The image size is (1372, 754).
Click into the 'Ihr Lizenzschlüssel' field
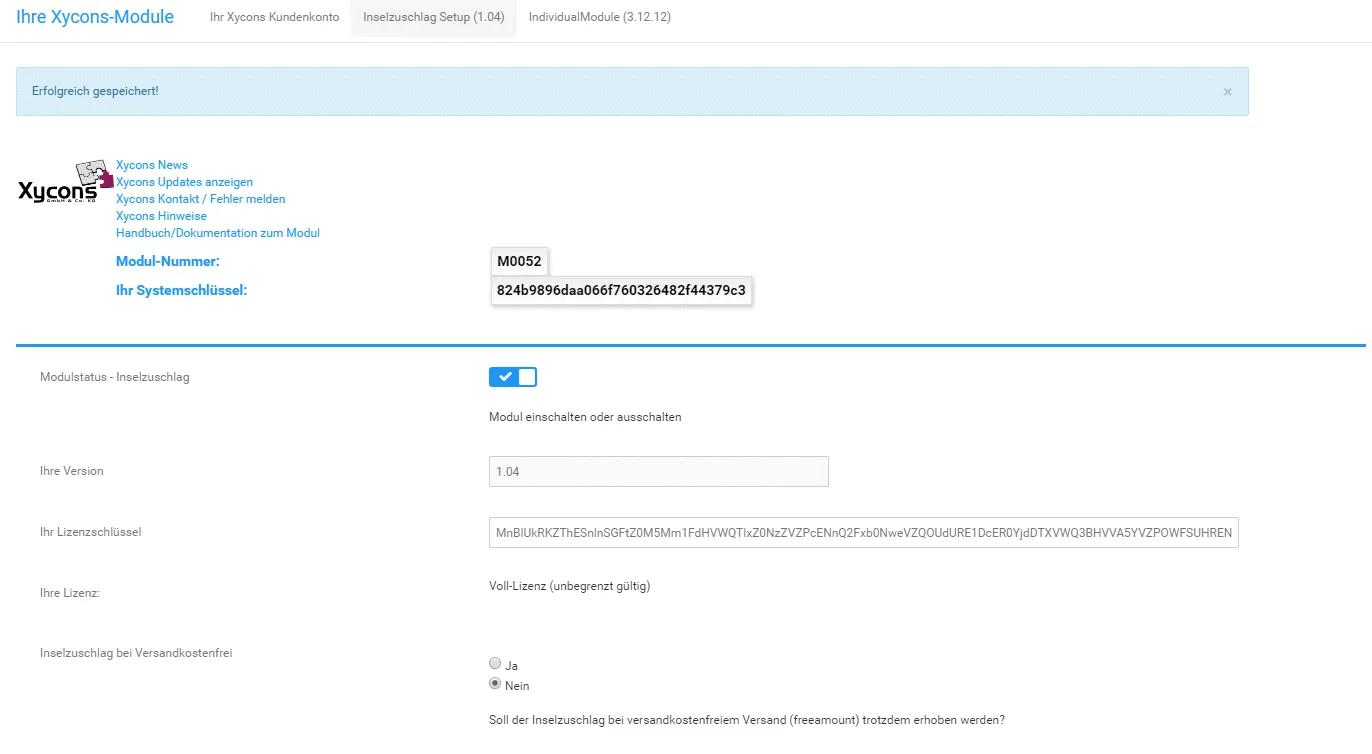tap(864, 533)
